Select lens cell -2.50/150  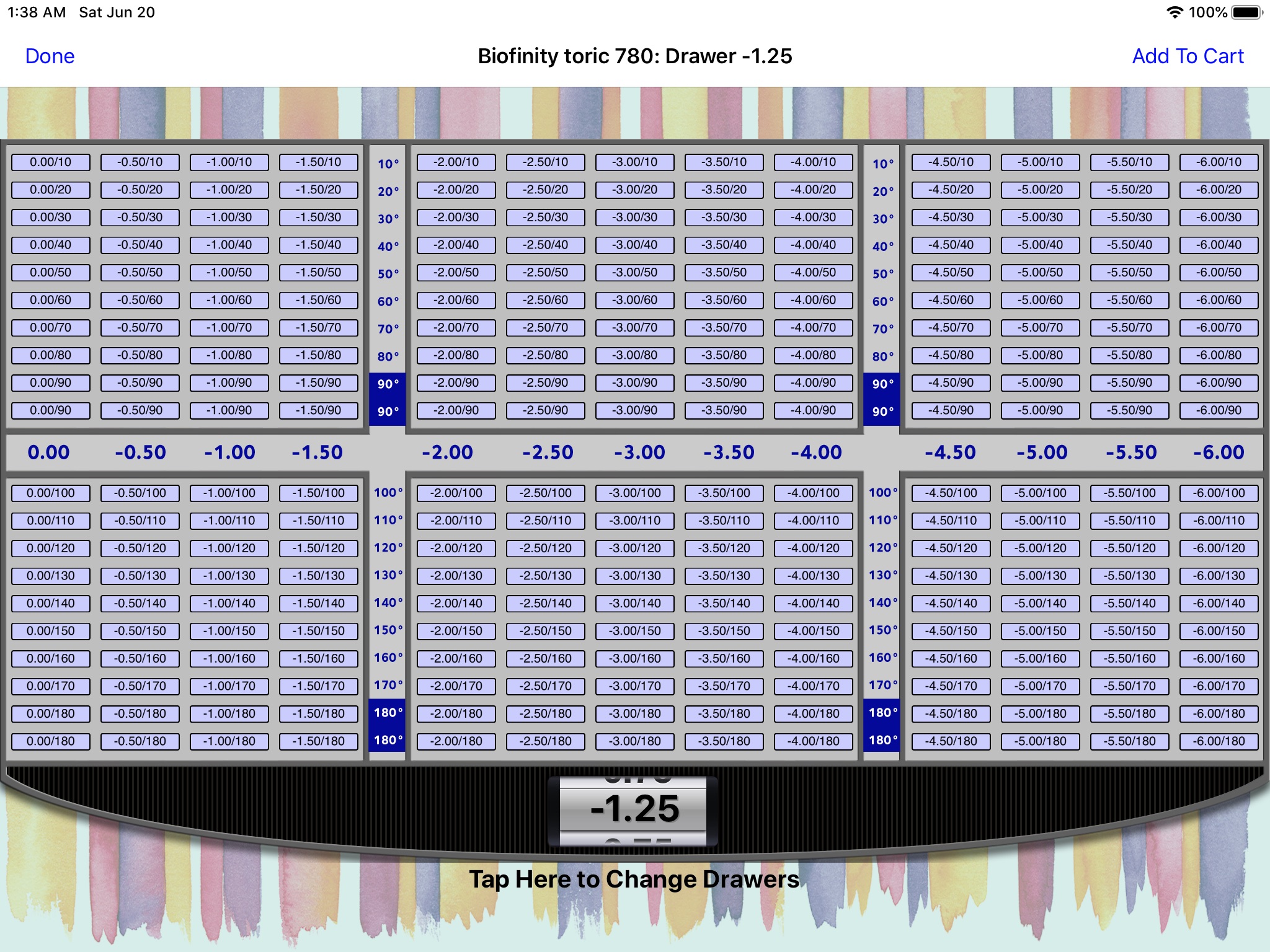tap(546, 631)
